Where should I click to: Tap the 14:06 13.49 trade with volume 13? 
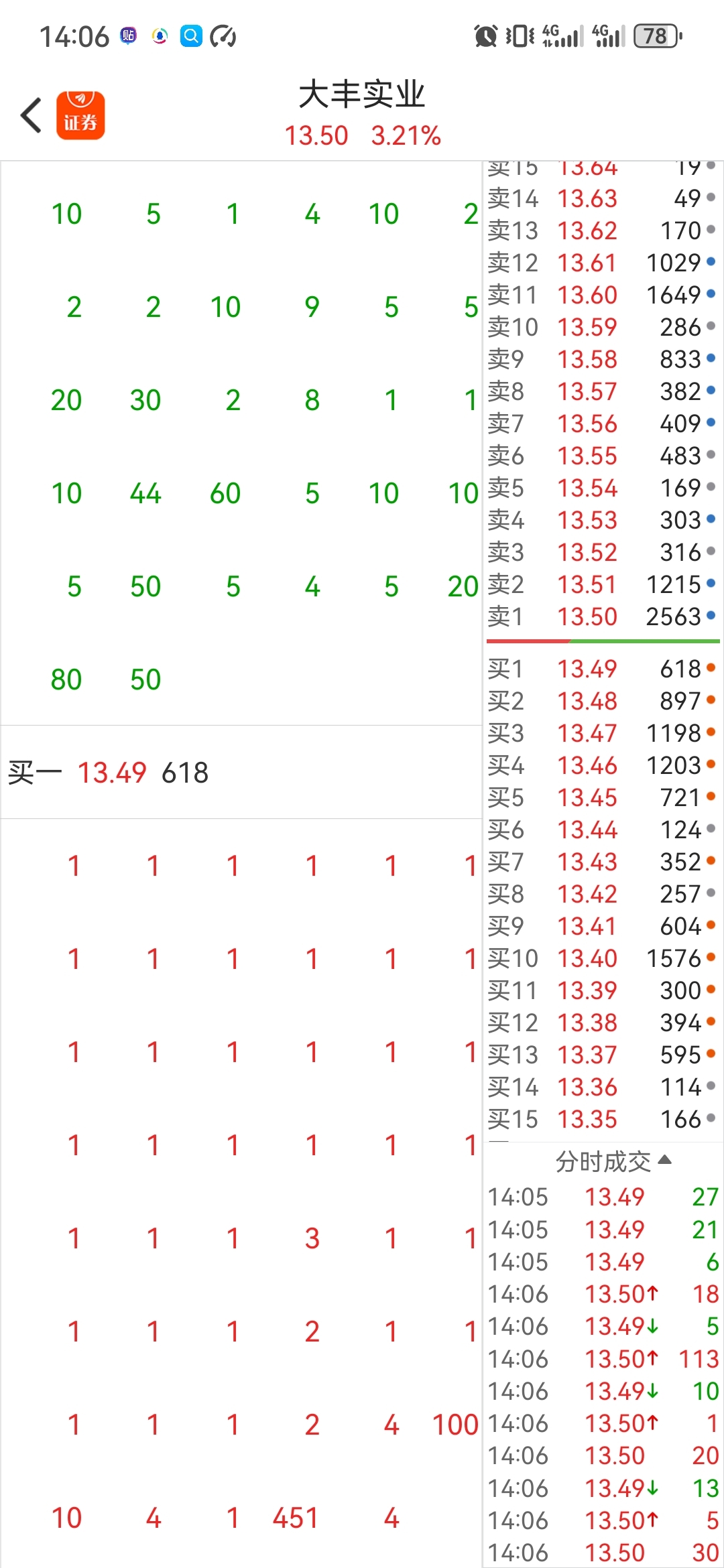(x=602, y=1488)
